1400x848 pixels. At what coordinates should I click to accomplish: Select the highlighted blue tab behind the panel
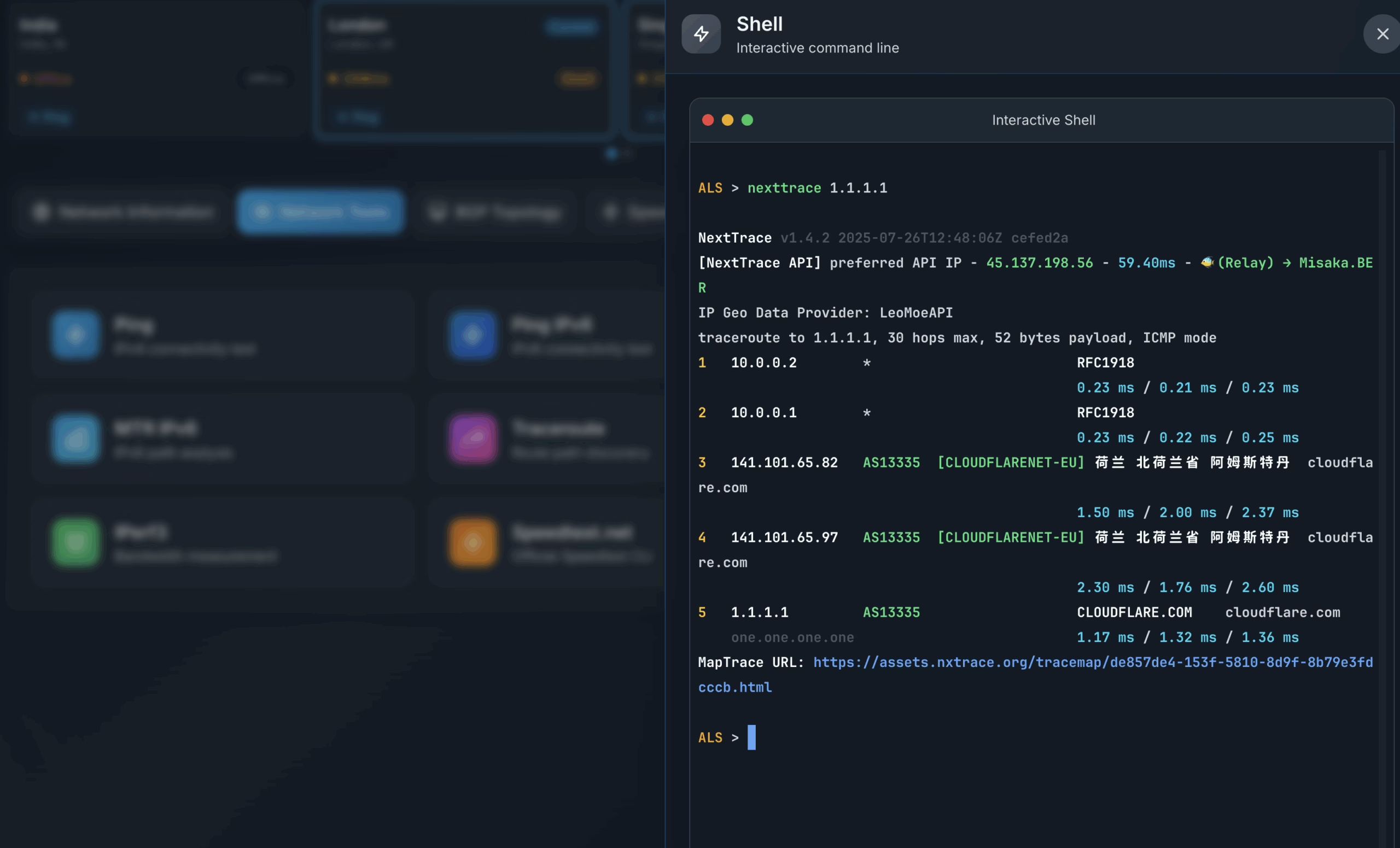point(320,212)
